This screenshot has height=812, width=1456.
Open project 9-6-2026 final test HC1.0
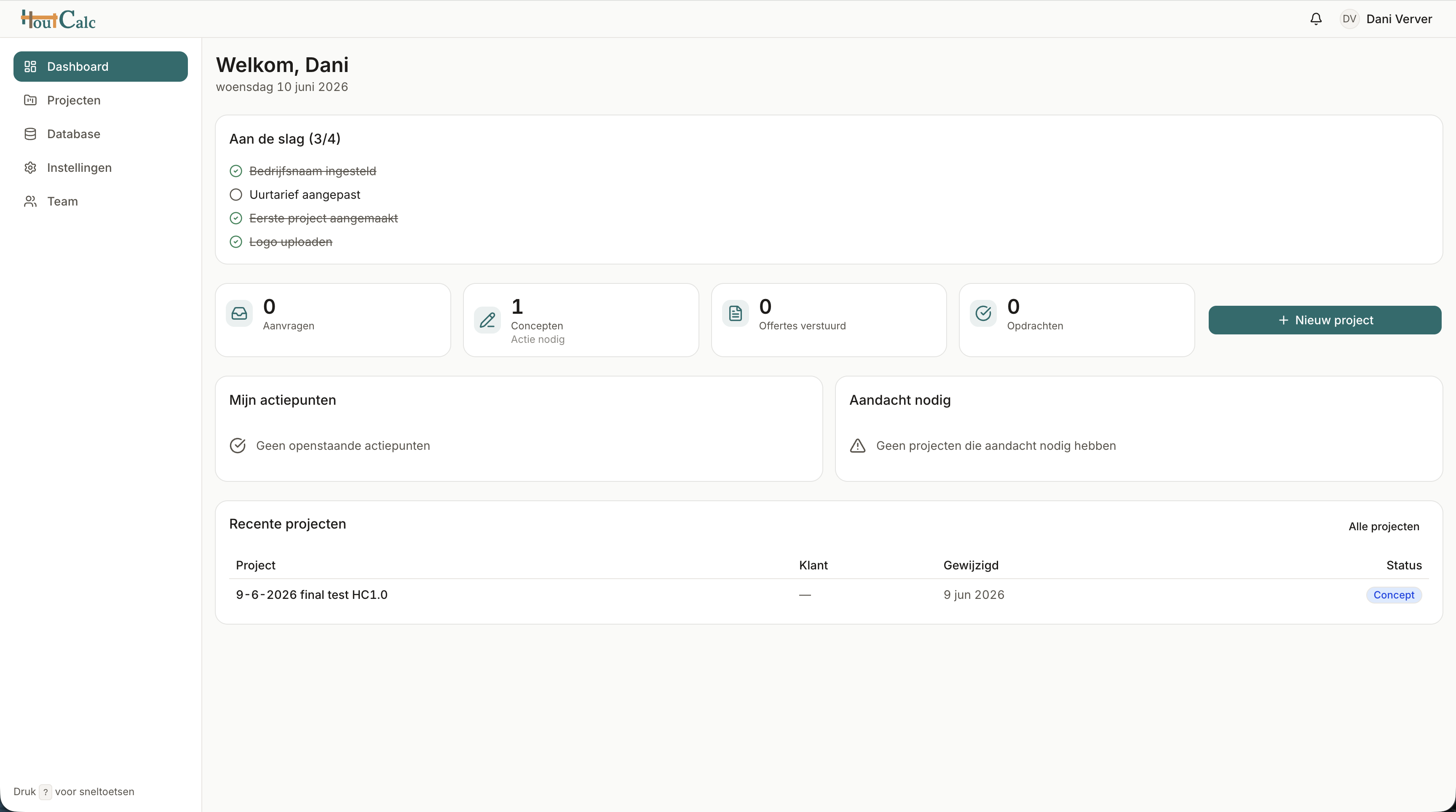click(x=311, y=594)
